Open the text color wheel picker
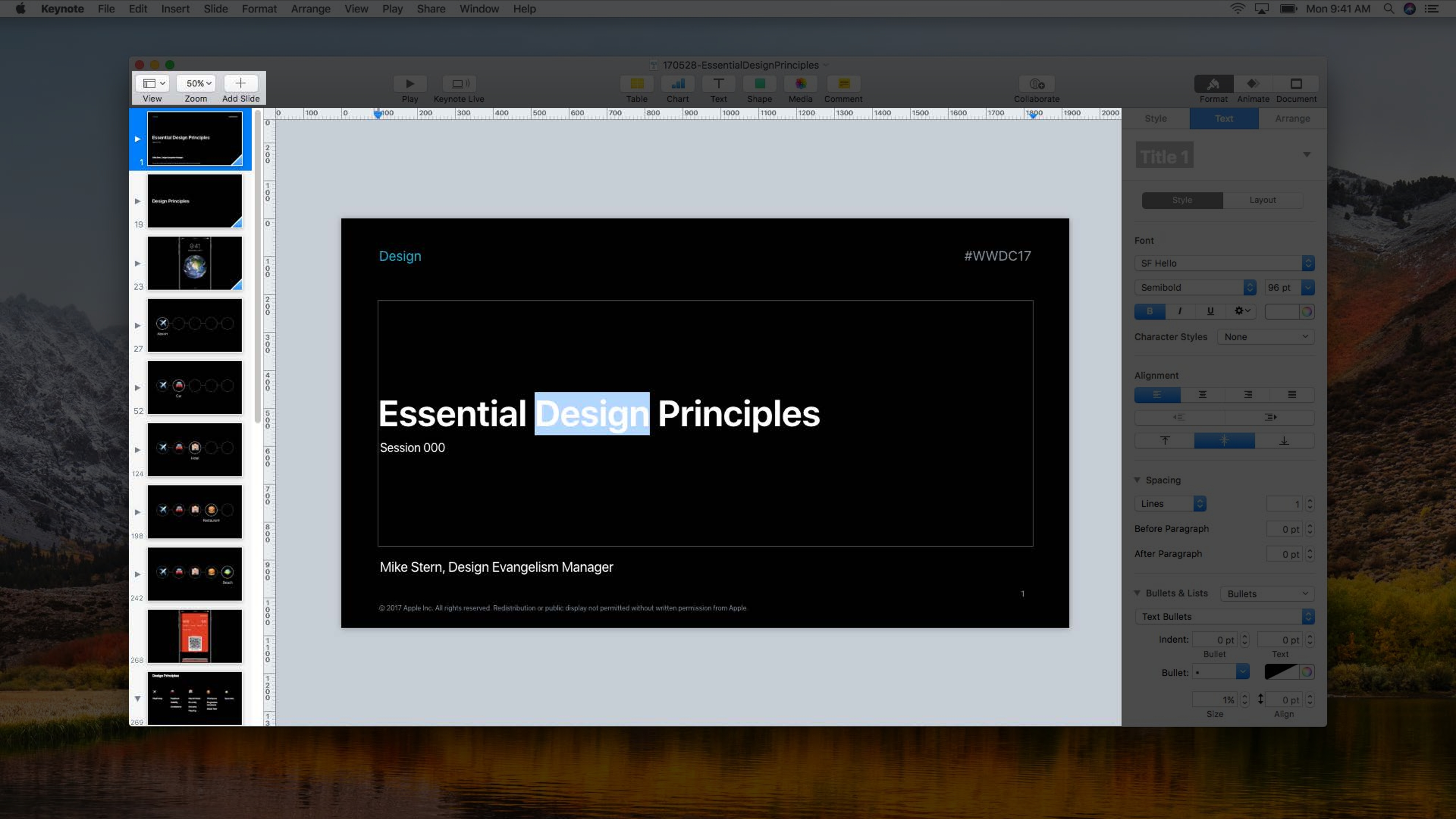The width and height of the screenshot is (1456, 819). 1306,311
